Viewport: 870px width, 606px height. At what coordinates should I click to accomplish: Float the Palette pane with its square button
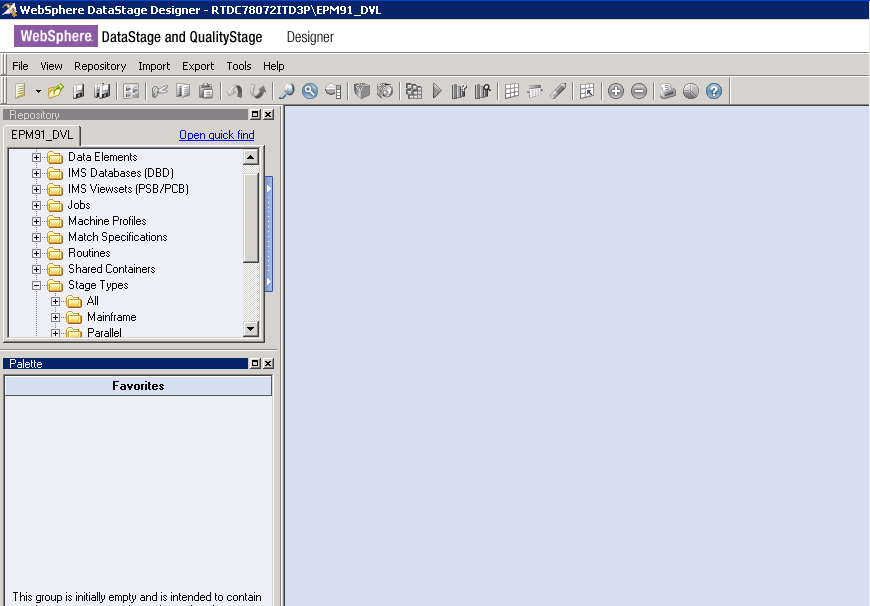tap(255, 363)
